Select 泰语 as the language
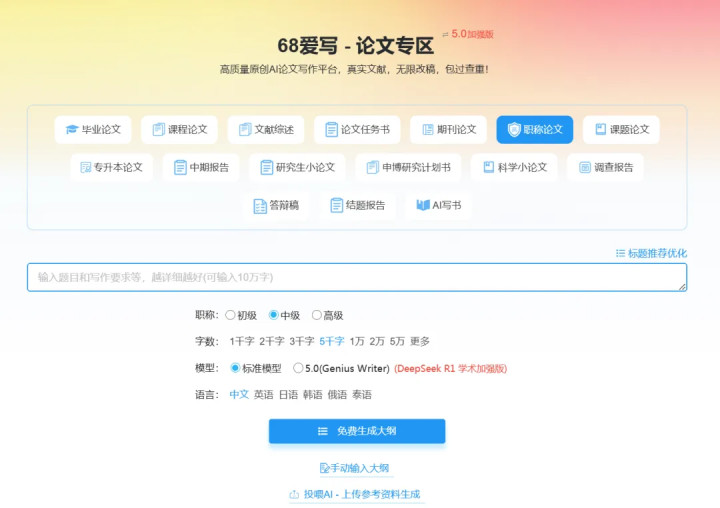 click(362, 395)
